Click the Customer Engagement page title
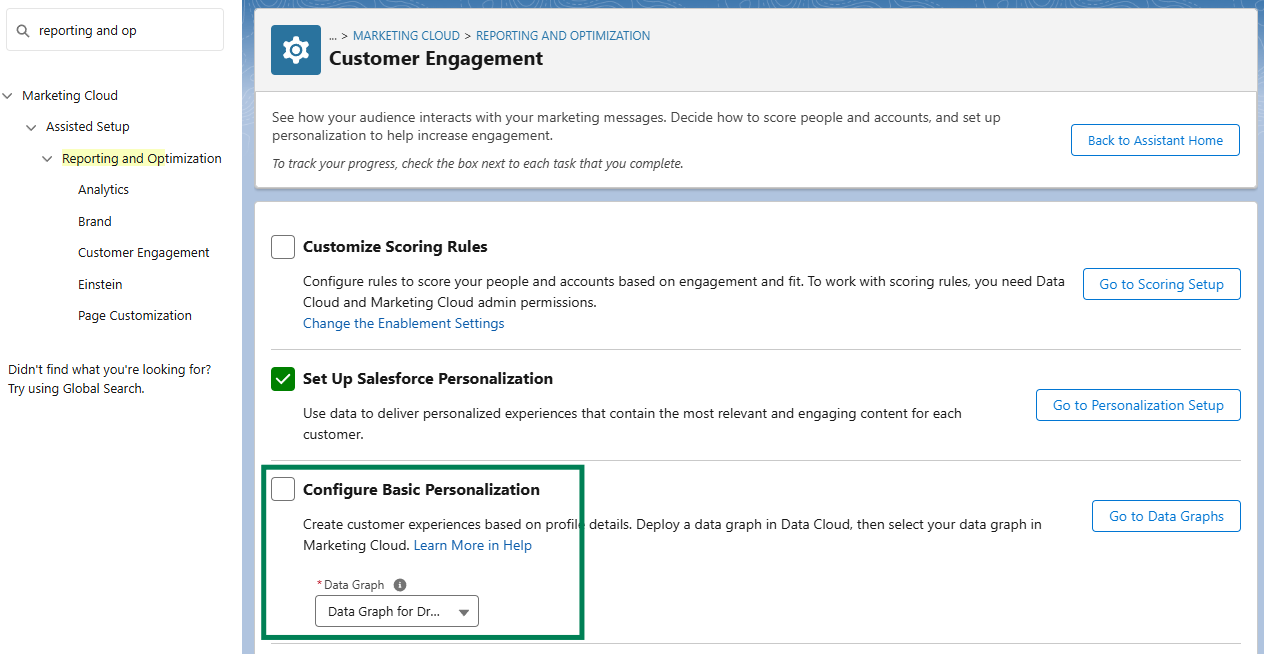This screenshot has height=654, width=1264. coord(436,59)
